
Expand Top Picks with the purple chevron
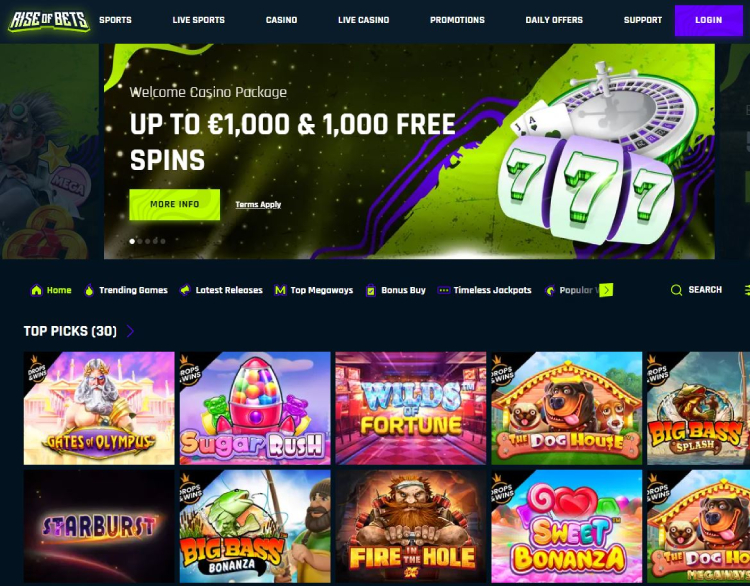point(131,331)
